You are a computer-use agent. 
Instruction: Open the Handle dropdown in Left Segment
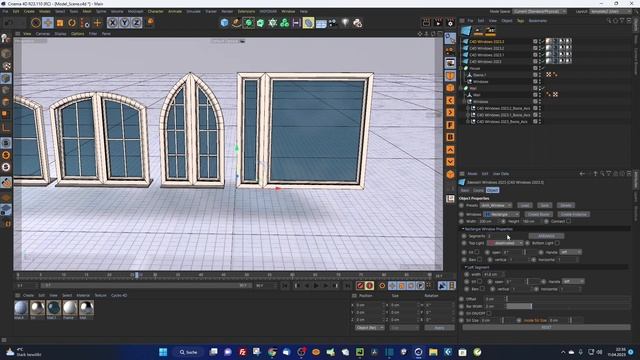pyautogui.click(x=573, y=282)
